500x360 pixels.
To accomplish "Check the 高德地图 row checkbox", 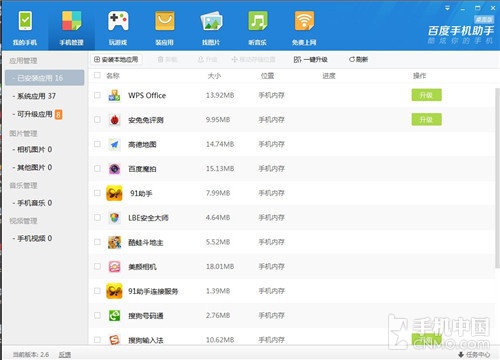I will [x=97, y=144].
